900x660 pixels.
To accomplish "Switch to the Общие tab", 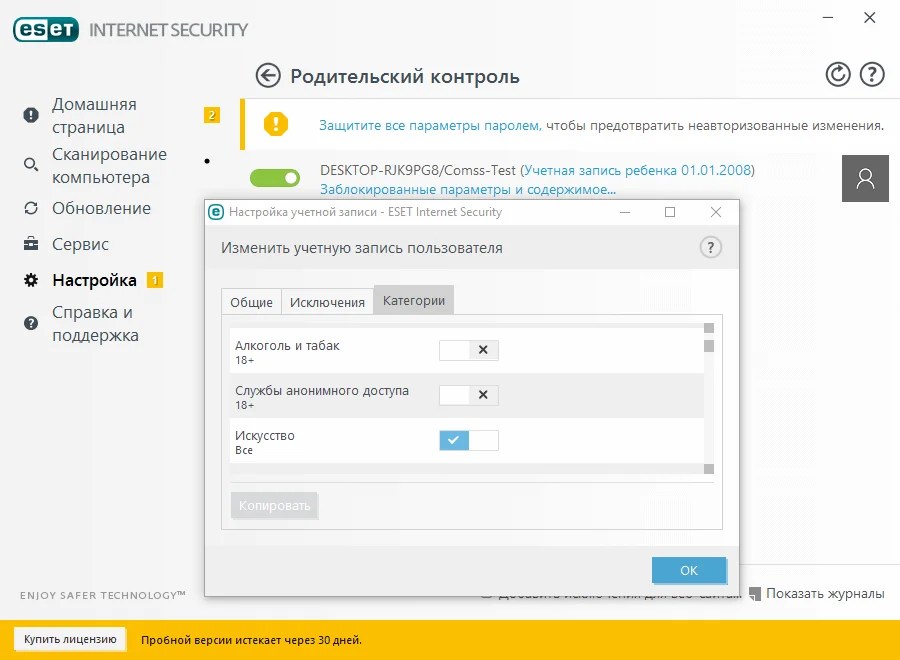I will tap(251, 302).
